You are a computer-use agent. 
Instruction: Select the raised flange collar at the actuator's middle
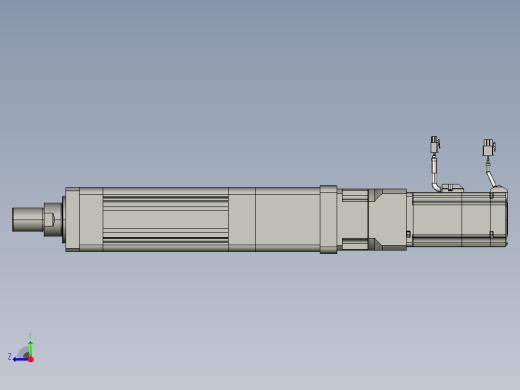point(328,219)
